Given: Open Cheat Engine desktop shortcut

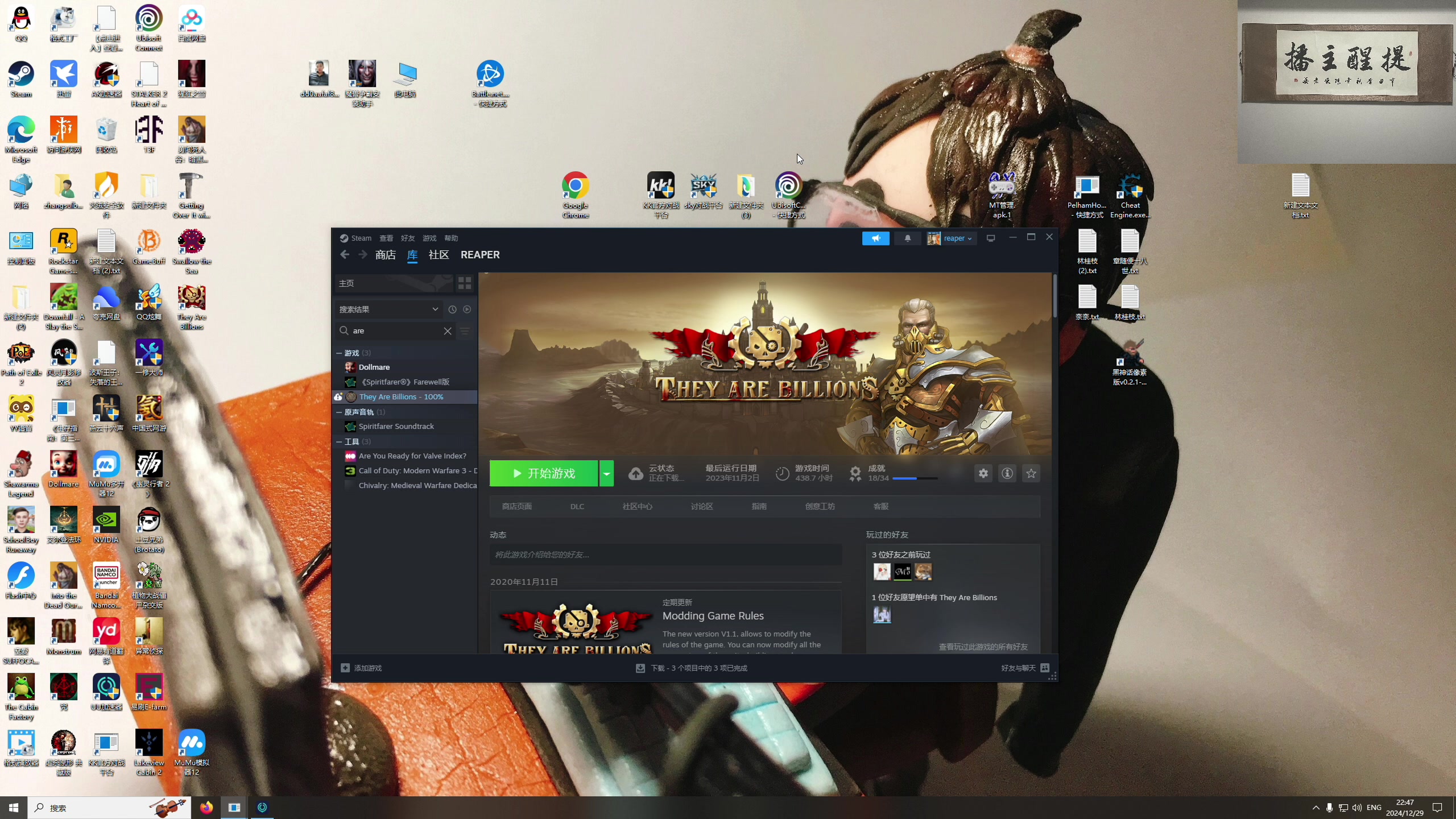Looking at the screenshot, I should point(1130,195).
